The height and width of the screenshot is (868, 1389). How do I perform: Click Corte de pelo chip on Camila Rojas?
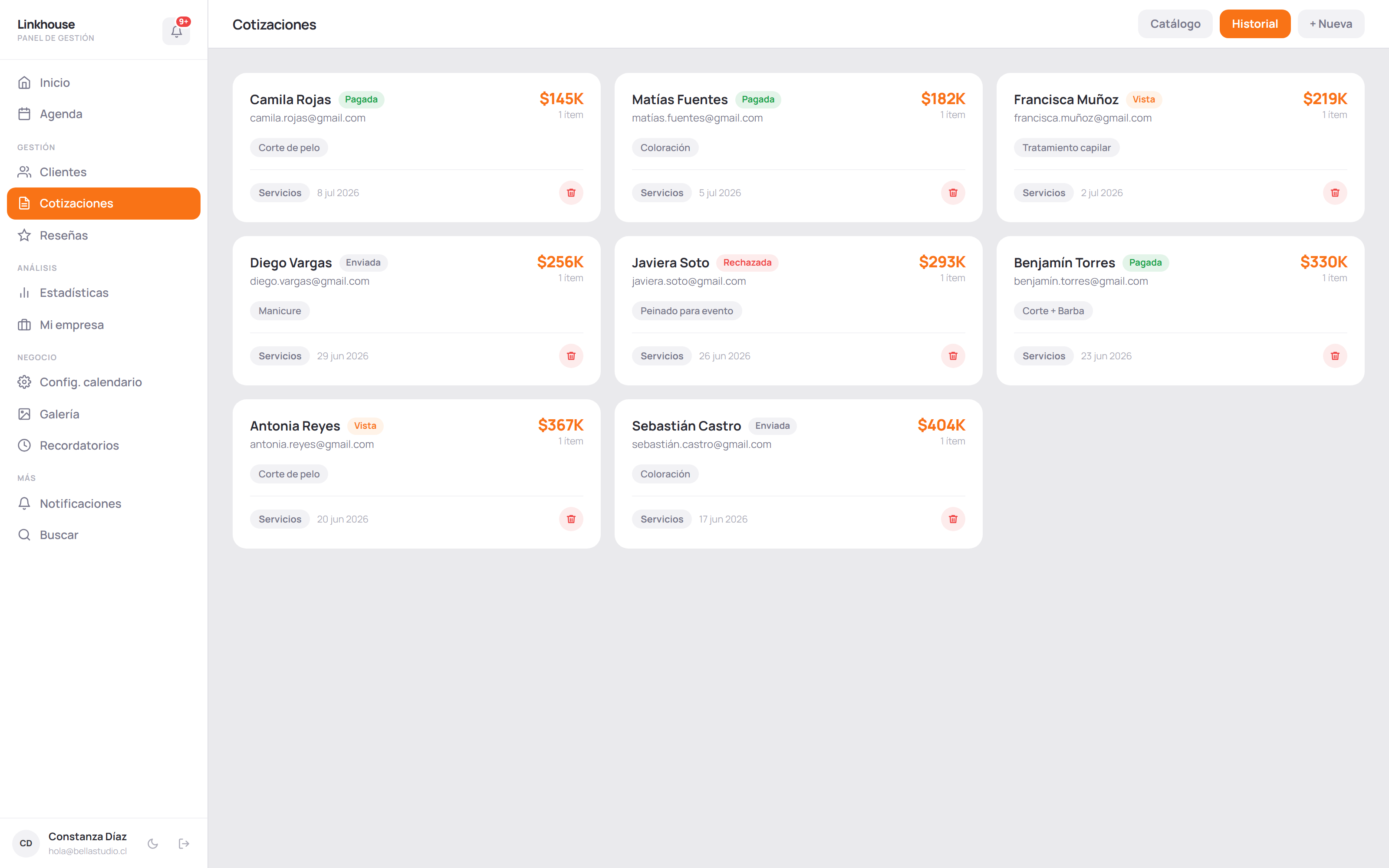tap(289, 148)
